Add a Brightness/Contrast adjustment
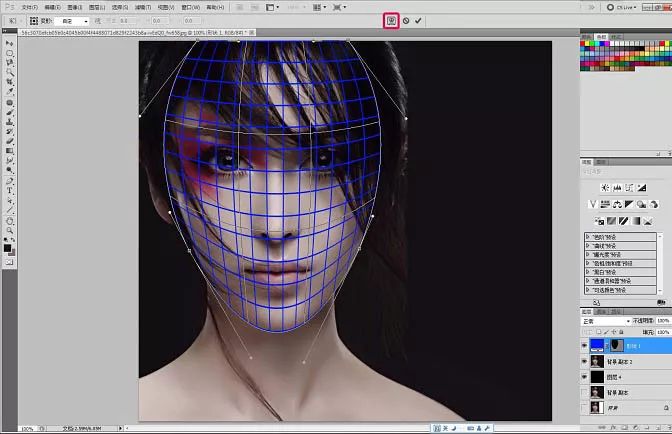This screenshot has width=672, height=434. tap(605, 188)
